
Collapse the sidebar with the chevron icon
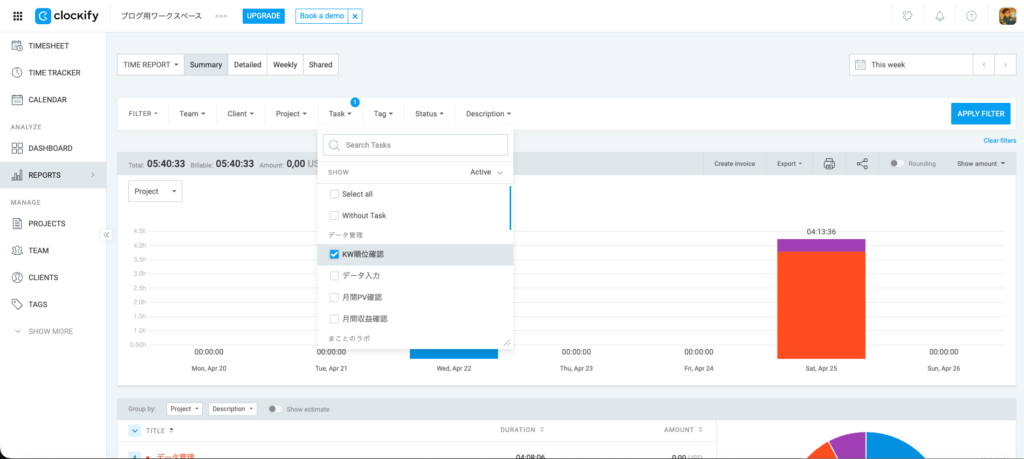pos(106,235)
